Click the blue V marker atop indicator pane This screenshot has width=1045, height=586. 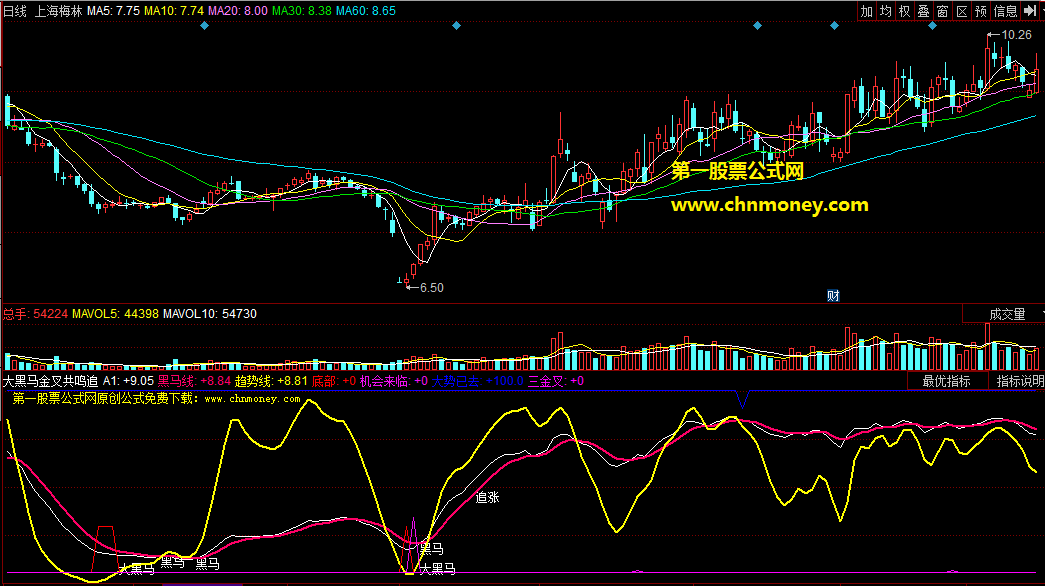click(742, 399)
